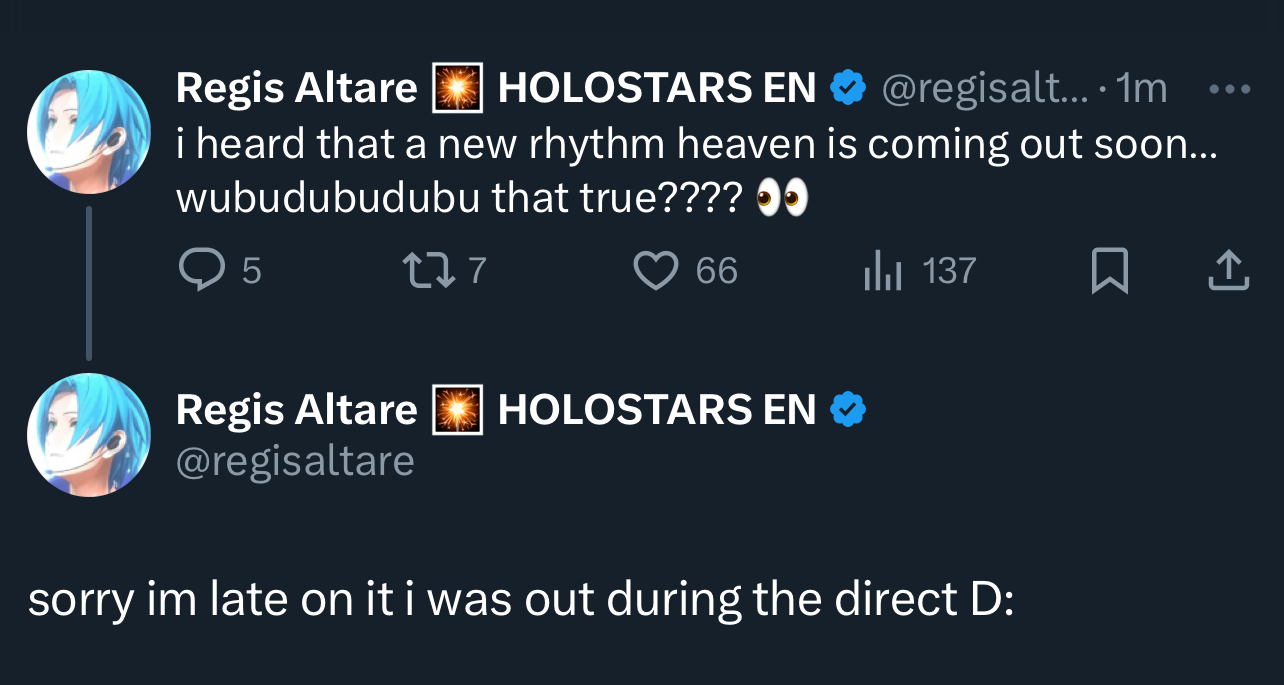Click the verified badge beside the truncated handle

coord(849,89)
